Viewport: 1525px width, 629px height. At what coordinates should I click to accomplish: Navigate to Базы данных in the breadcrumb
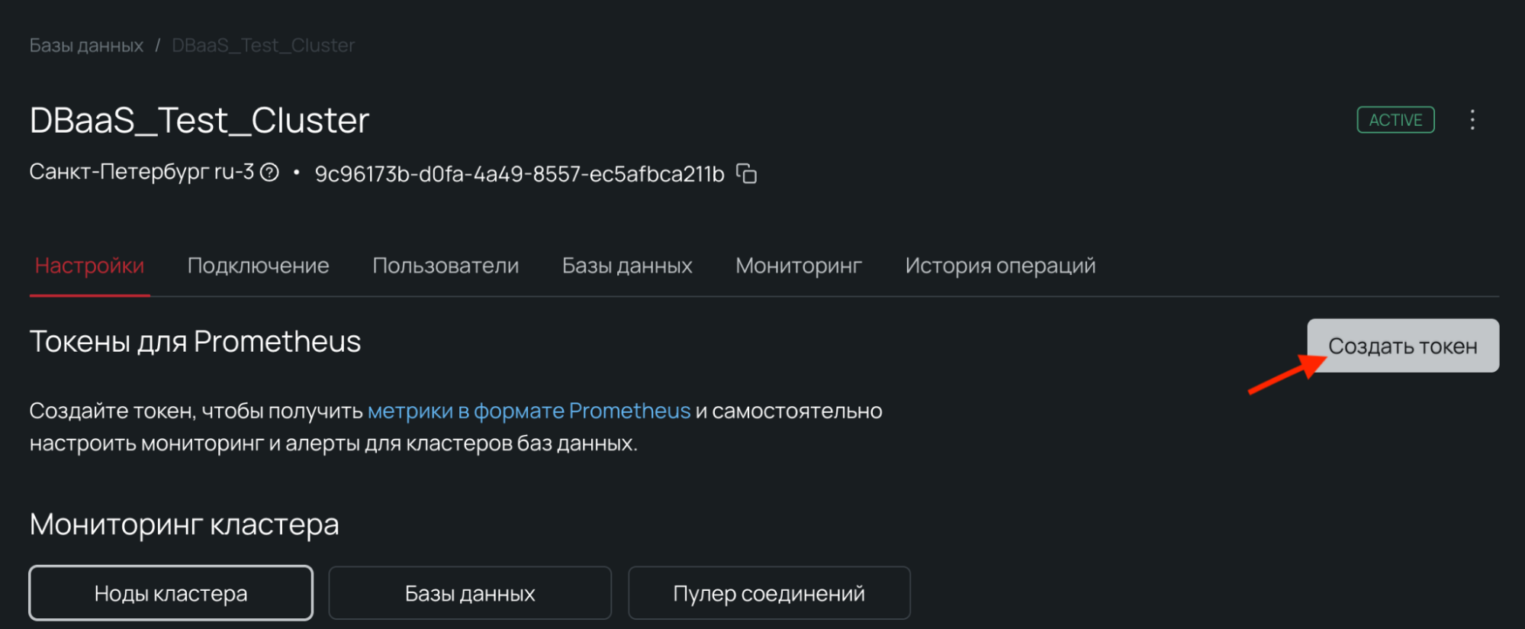pos(86,46)
